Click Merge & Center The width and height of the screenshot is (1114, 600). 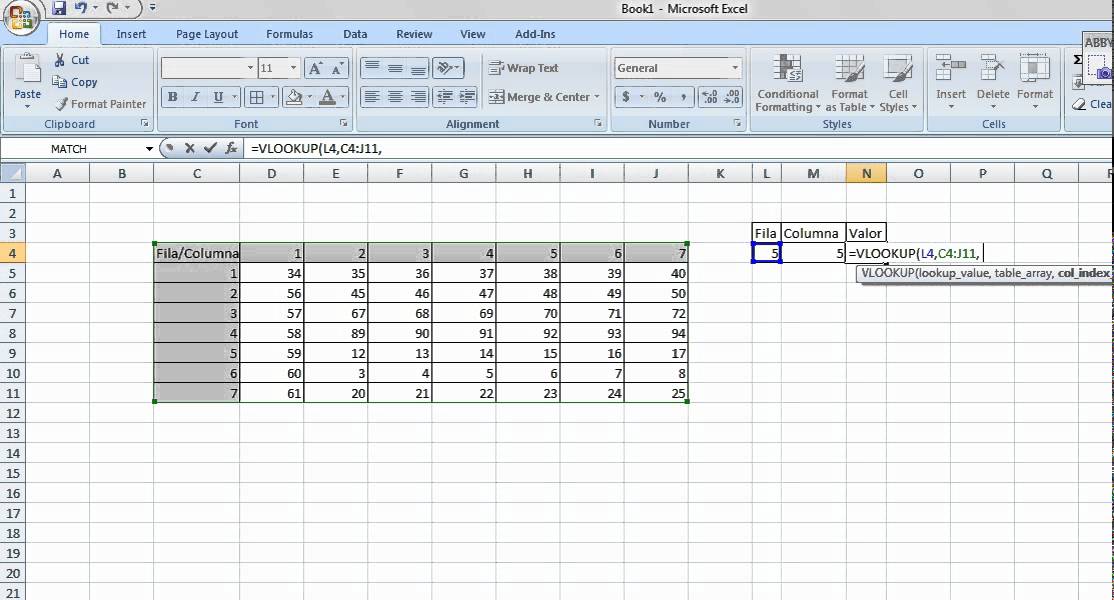[539, 97]
